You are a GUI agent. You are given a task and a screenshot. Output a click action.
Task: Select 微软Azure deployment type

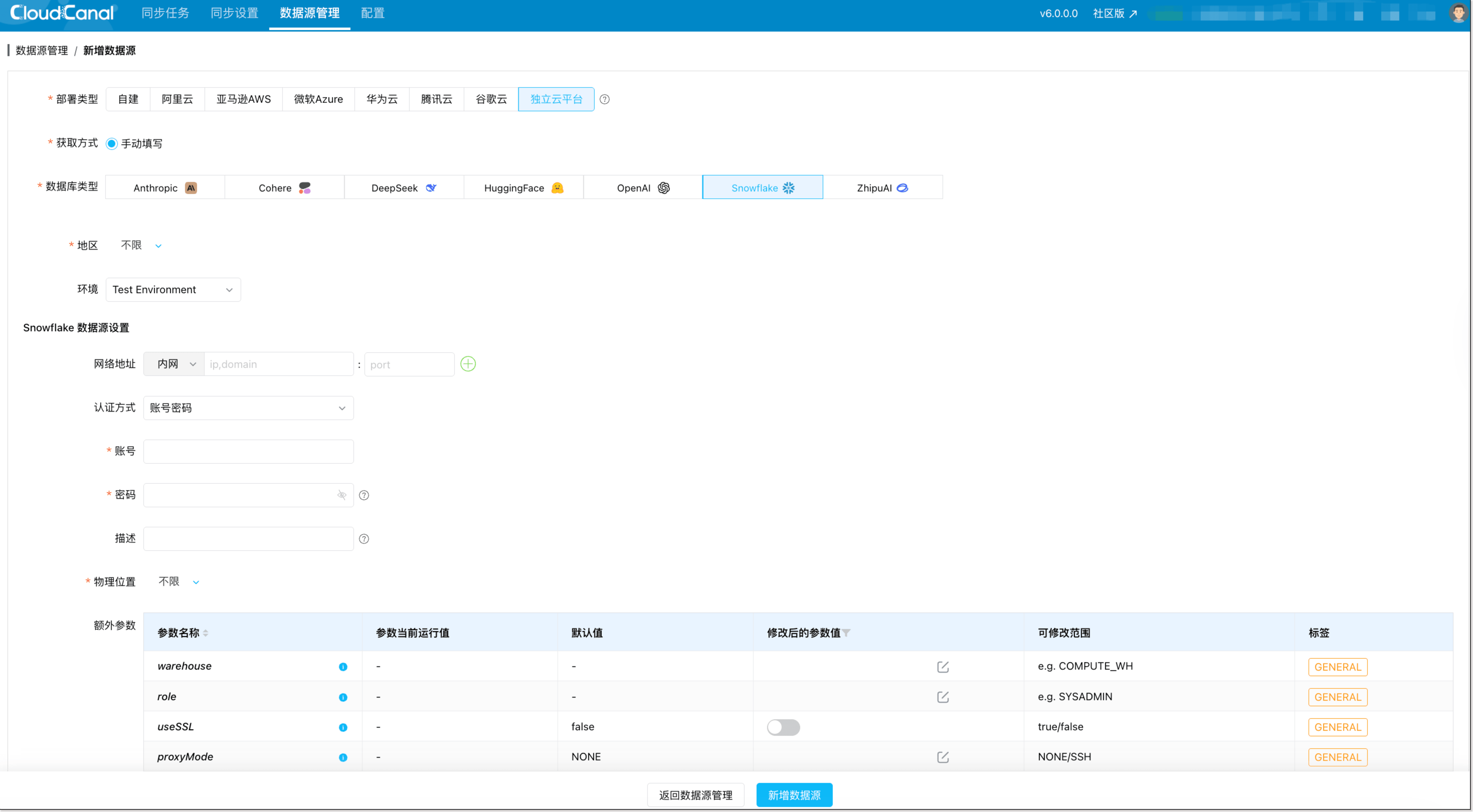319,99
